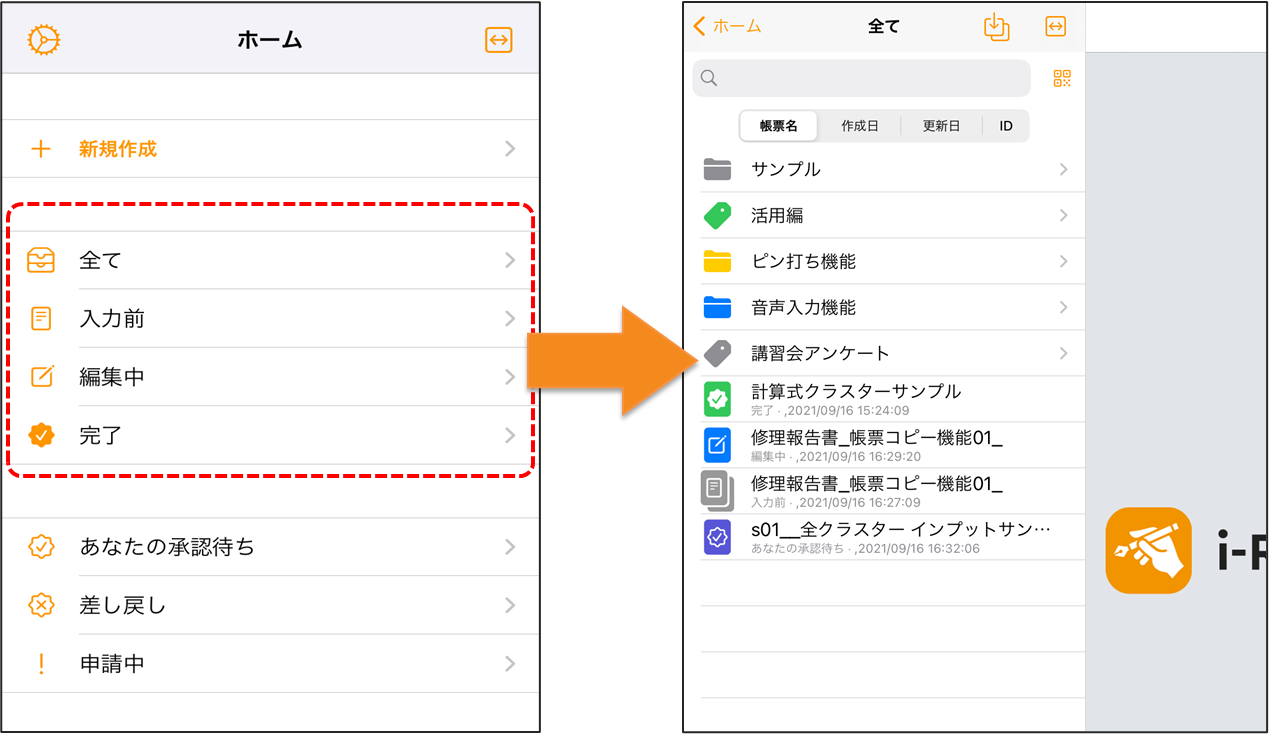The width and height of the screenshot is (1269, 734).
Task: Expand the サンプル folder chevron
Action: 1063,170
